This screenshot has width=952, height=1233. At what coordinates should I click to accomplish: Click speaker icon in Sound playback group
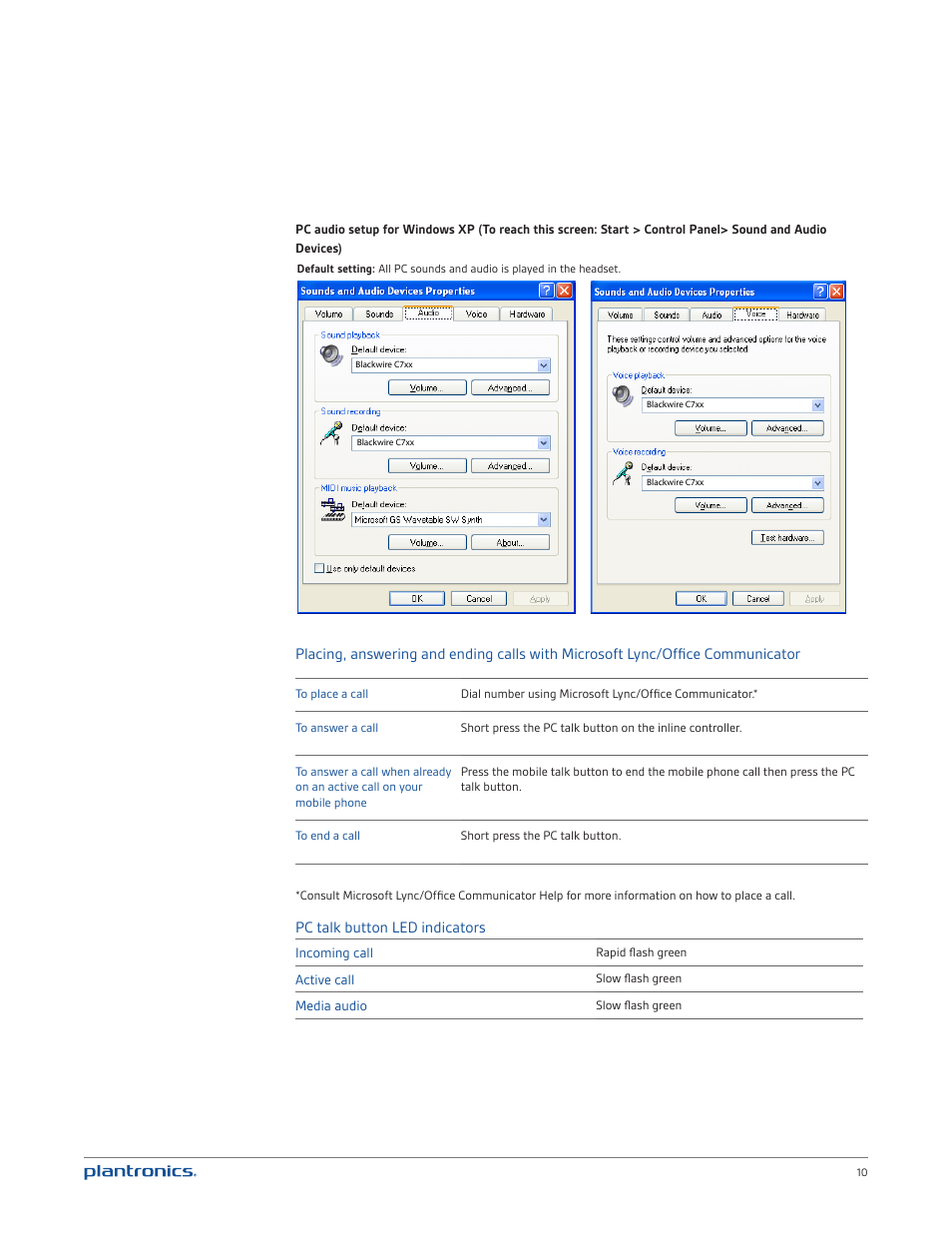click(331, 355)
